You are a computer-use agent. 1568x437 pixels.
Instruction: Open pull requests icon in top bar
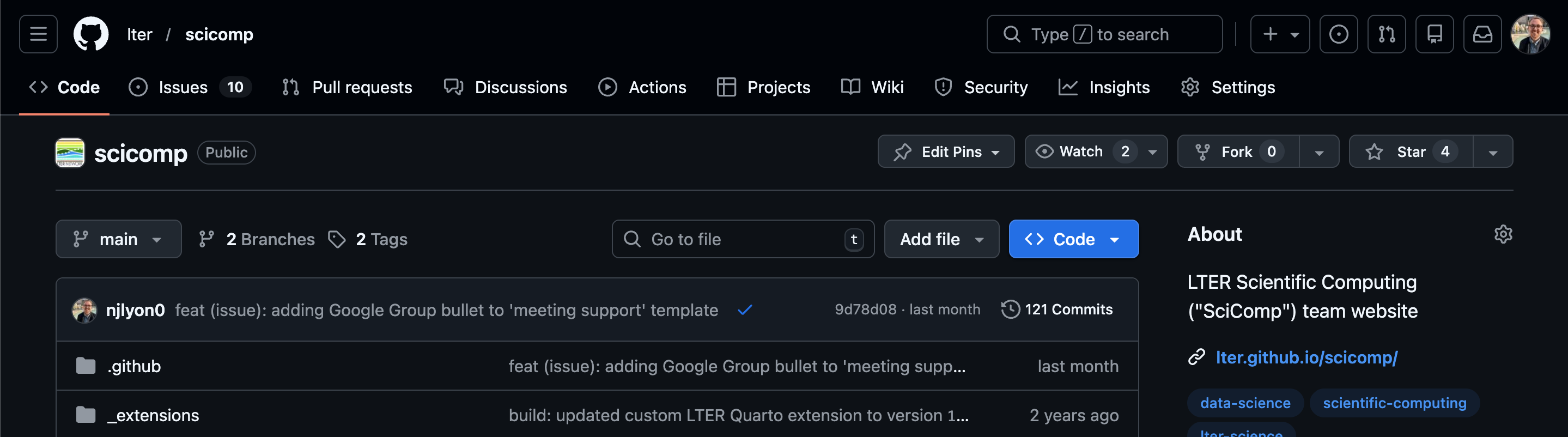tap(1386, 34)
